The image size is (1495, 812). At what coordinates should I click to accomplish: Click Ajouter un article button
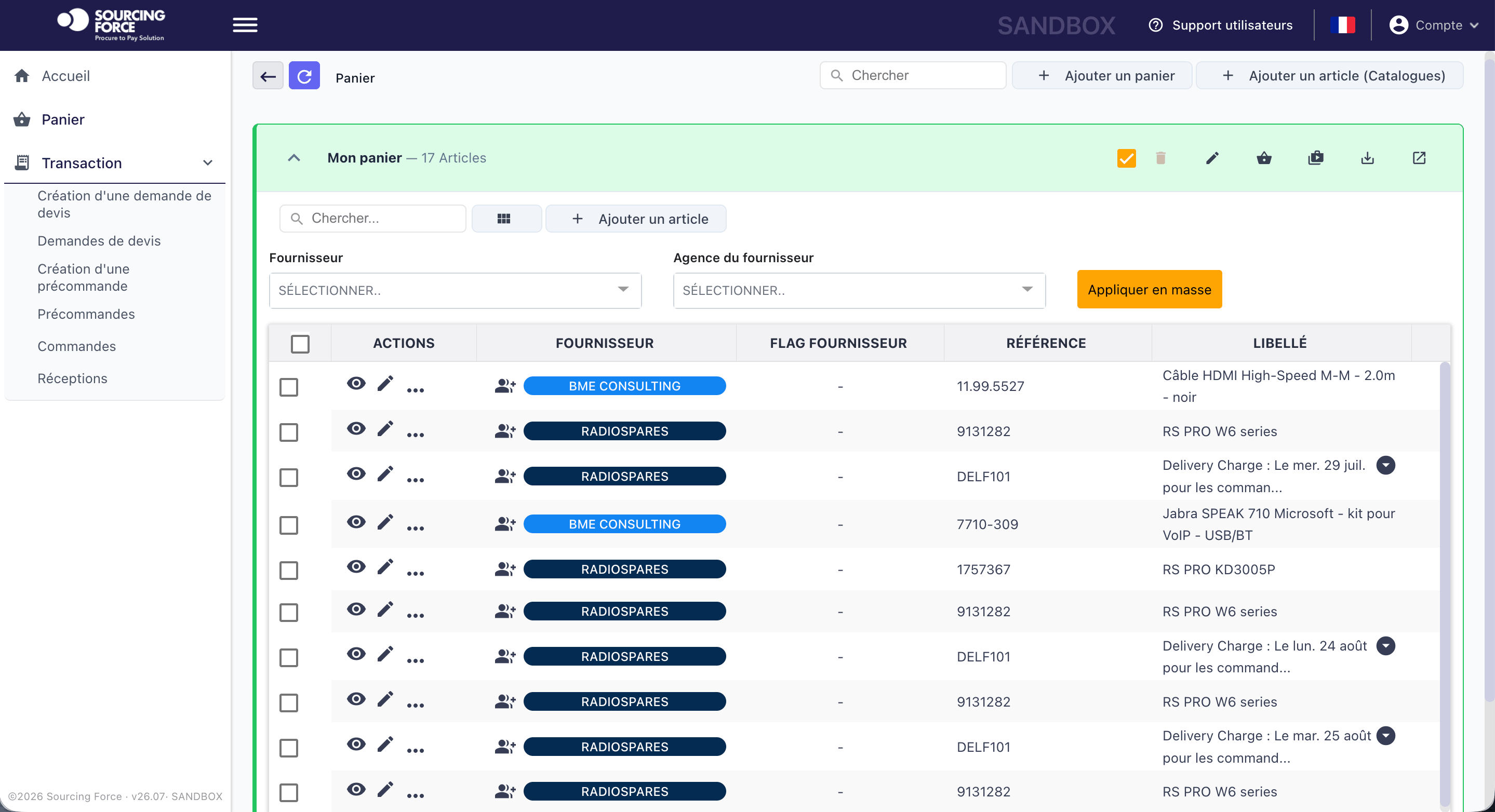click(x=635, y=219)
